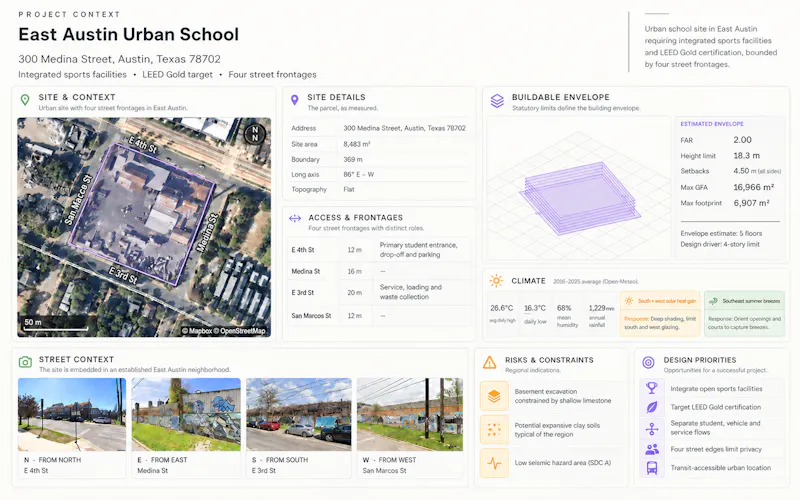Click the FAR value 2.00
Image resolution: width=800 pixels, height=500 pixels.
tap(742, 140)
